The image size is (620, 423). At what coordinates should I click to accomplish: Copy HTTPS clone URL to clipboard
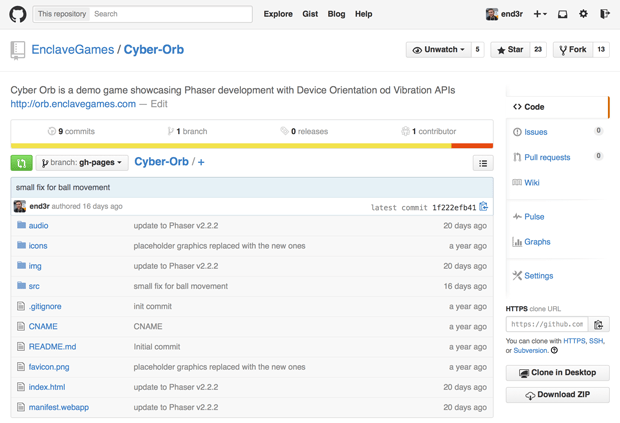tap(599, 324)
